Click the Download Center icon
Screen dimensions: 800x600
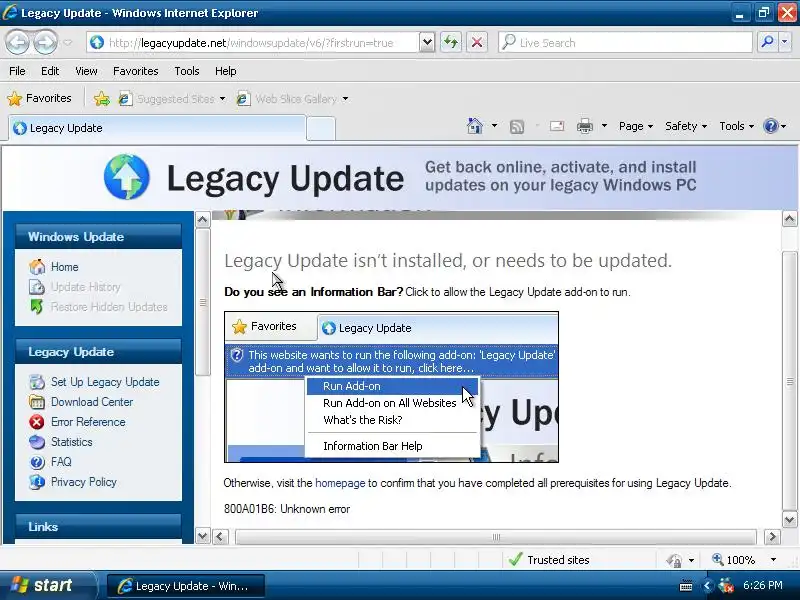[37, 402]
